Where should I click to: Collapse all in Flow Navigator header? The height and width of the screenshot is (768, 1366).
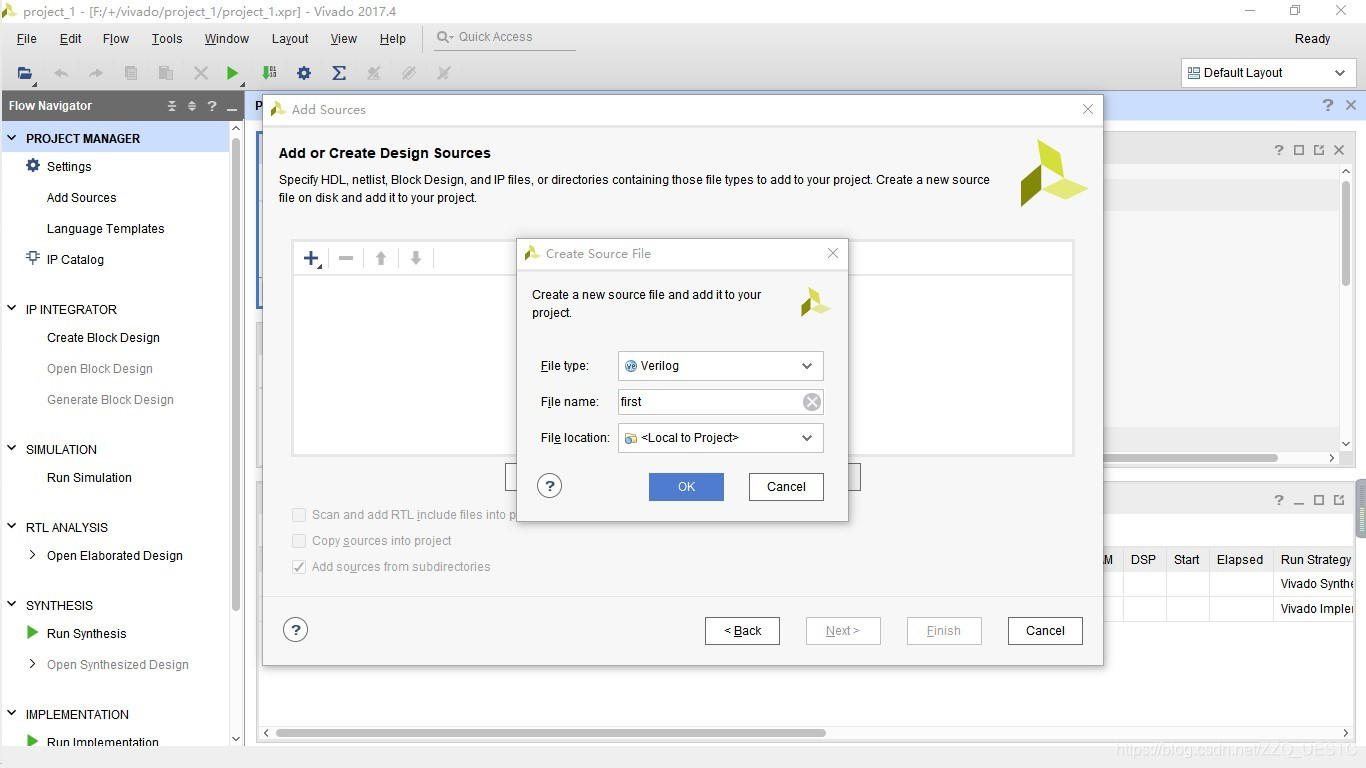coord(172,106)
